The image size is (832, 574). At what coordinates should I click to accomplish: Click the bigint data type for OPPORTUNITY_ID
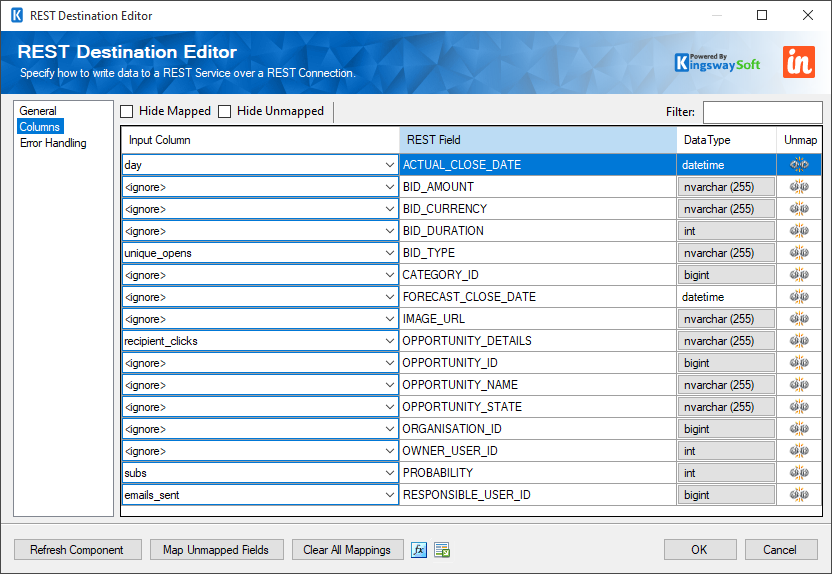(x=726, y=363)
